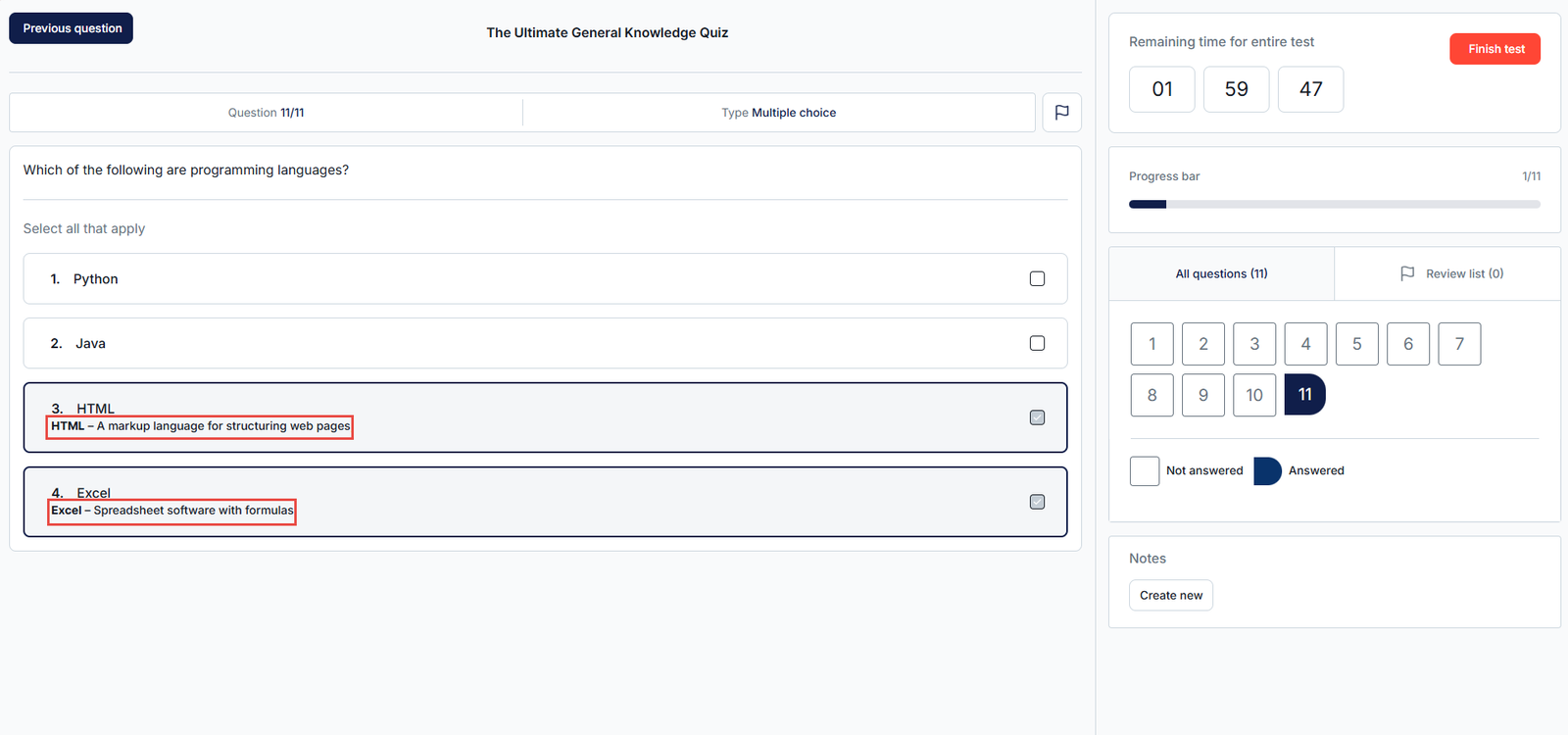Go to the previous question

pyautogui.click(x=72, y=28)
